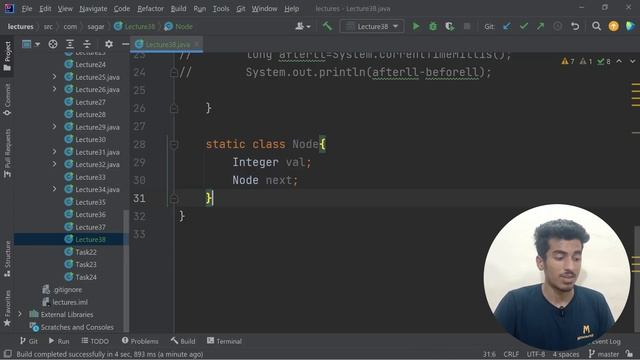This screenshot has width=640, height=360.
Task: Open the Terminal tool window tab
Action: [x=224, y=341]
